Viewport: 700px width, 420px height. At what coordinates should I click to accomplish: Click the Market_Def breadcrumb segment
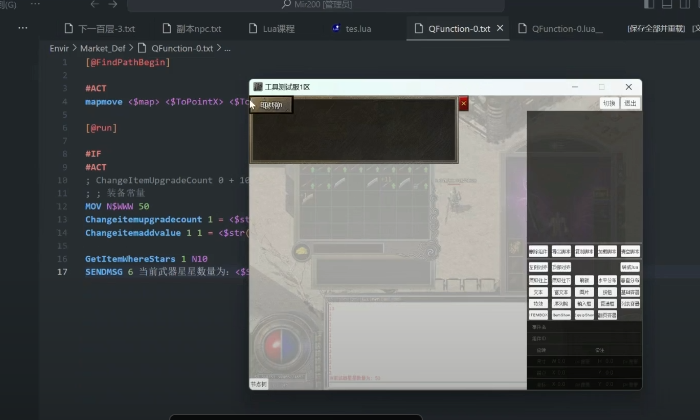point(104,47)
